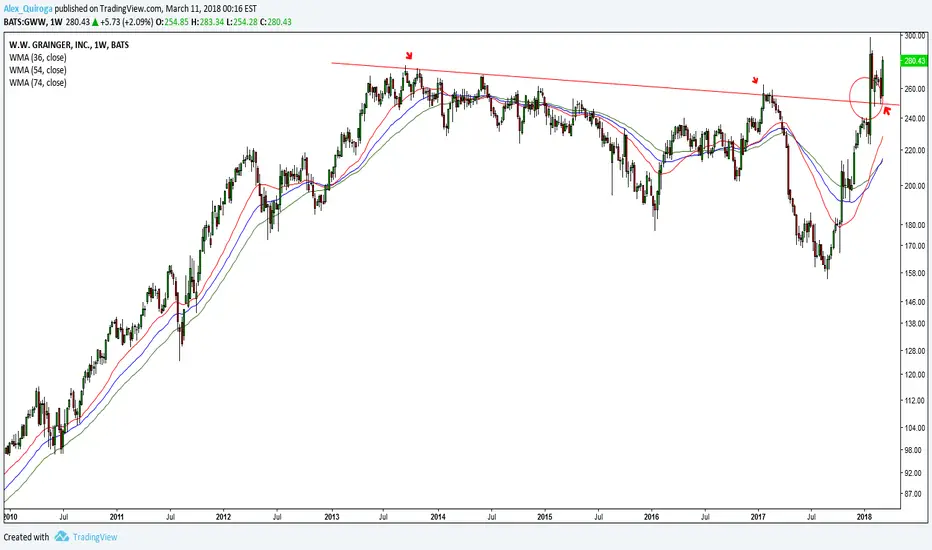The height and width of the screenshot is (550, 932).
Task: Click the 220.00 price axis label
Action: 915,151
